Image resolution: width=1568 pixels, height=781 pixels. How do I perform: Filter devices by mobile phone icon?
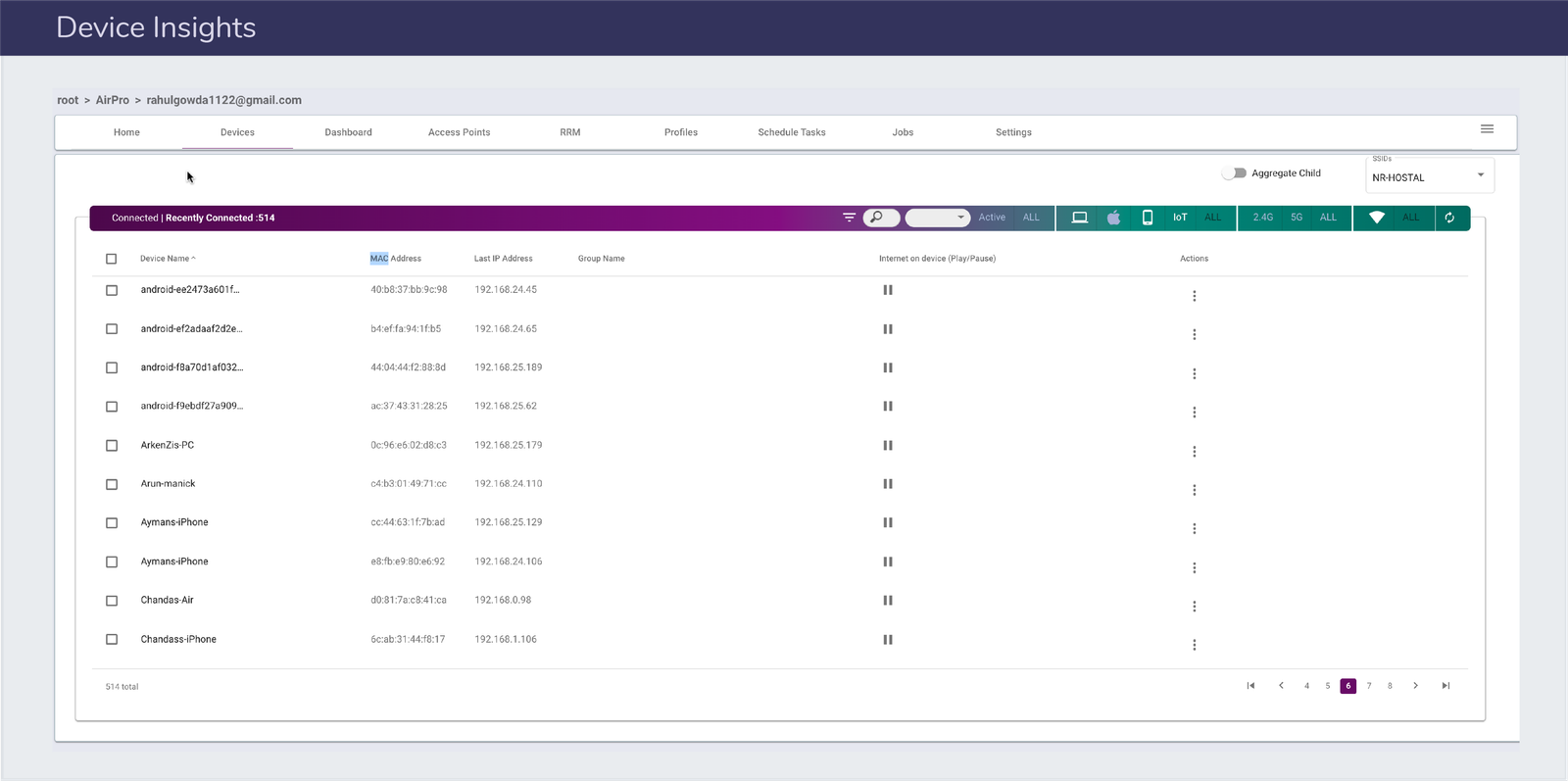(x=1147, y=218)
